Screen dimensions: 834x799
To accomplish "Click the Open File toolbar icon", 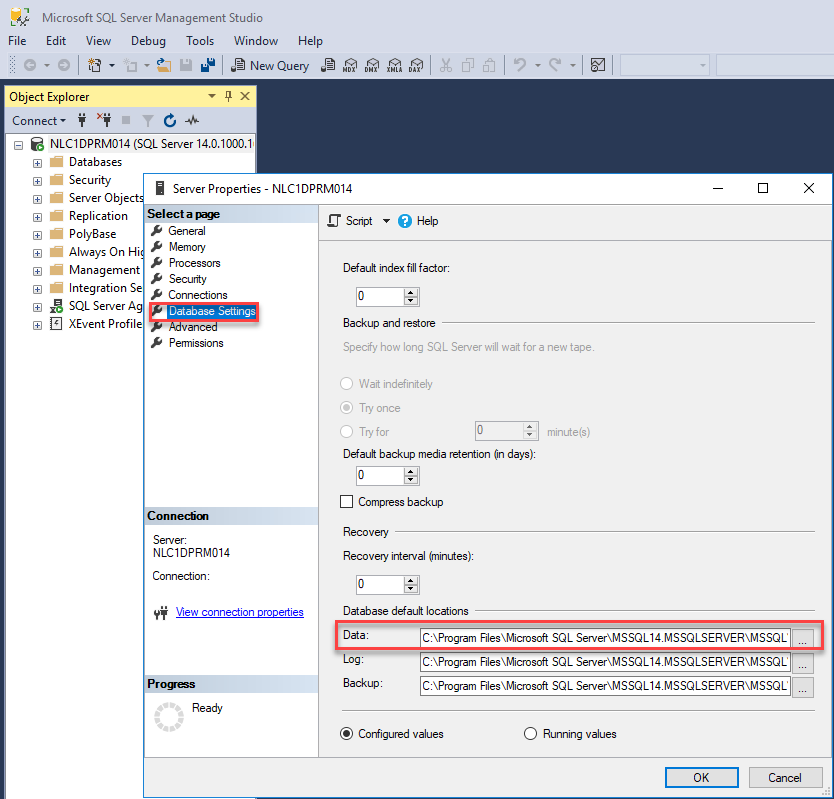I will point(163,65).
